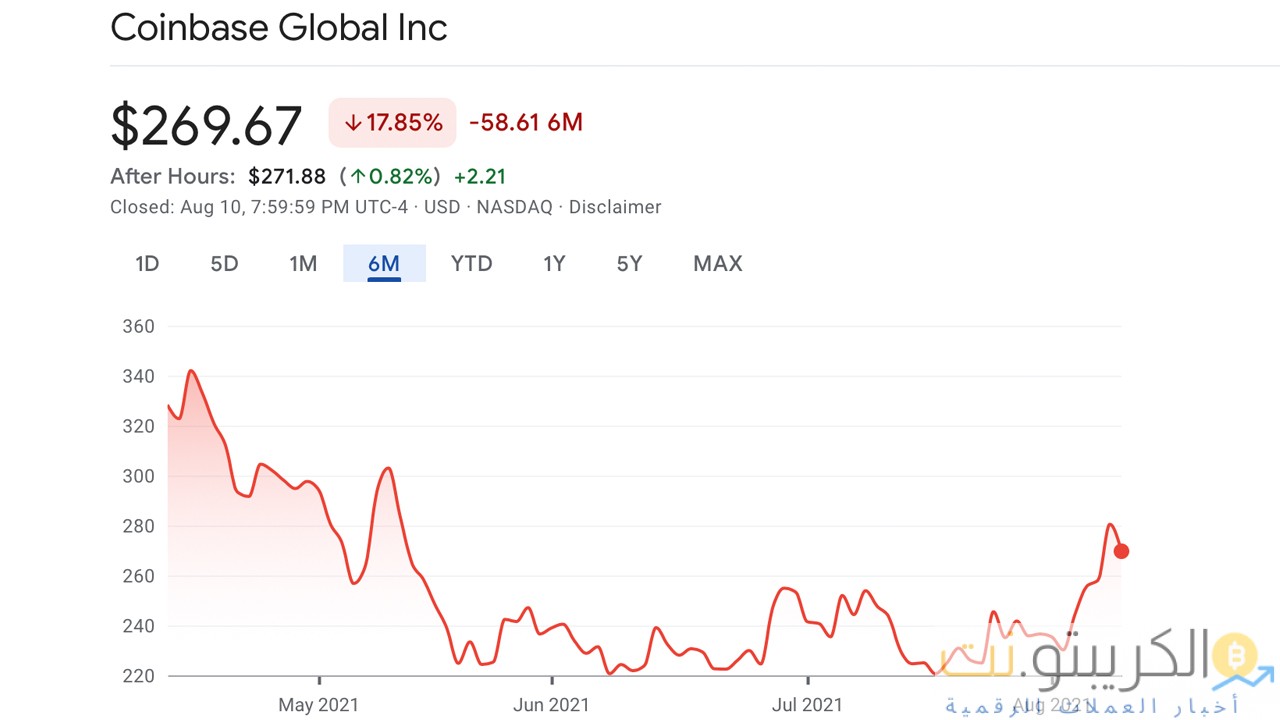Click the Jun 2021 axis label
The width and height of the screenshot is (1280, 720).
pyautogui.click(x=550, y=705)
